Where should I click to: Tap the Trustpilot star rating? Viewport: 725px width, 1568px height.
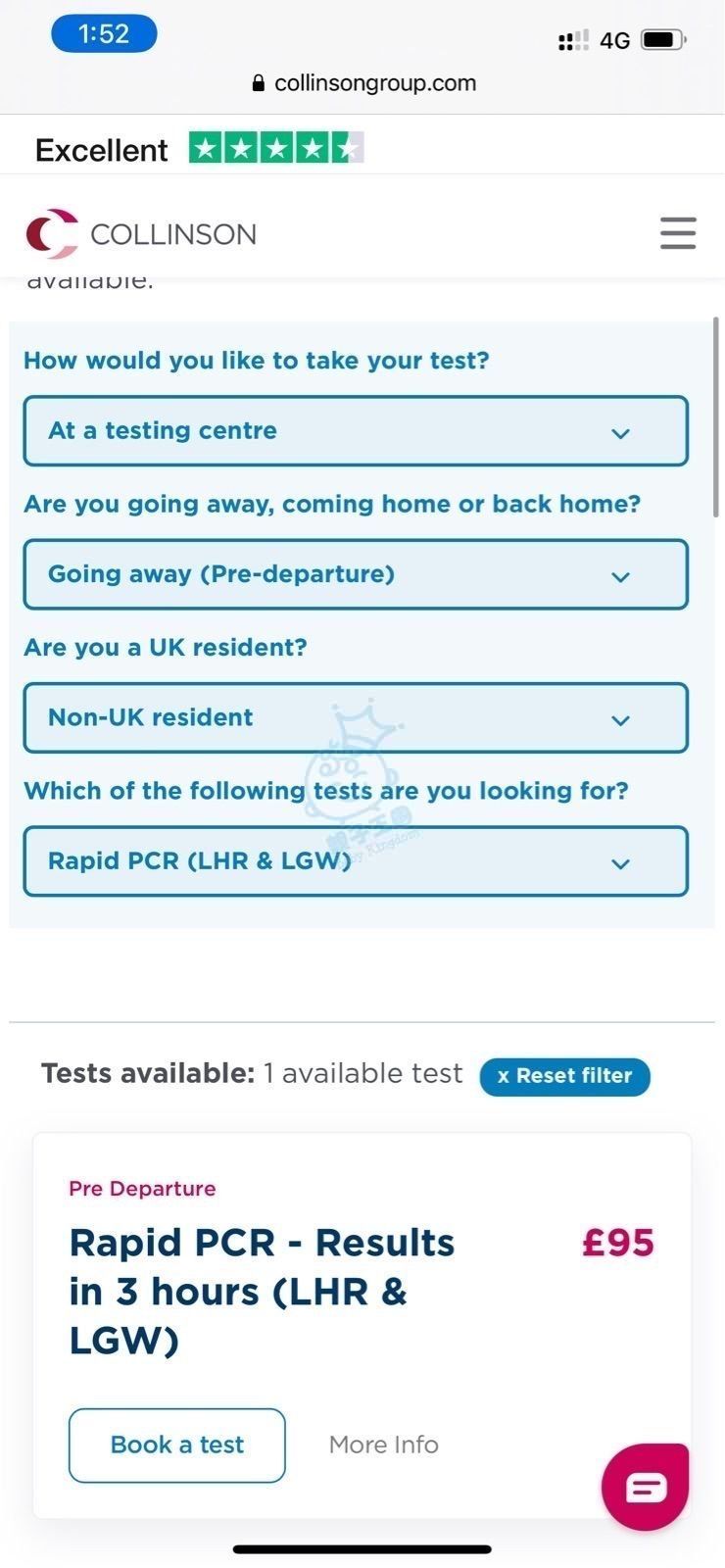point(276,148)
